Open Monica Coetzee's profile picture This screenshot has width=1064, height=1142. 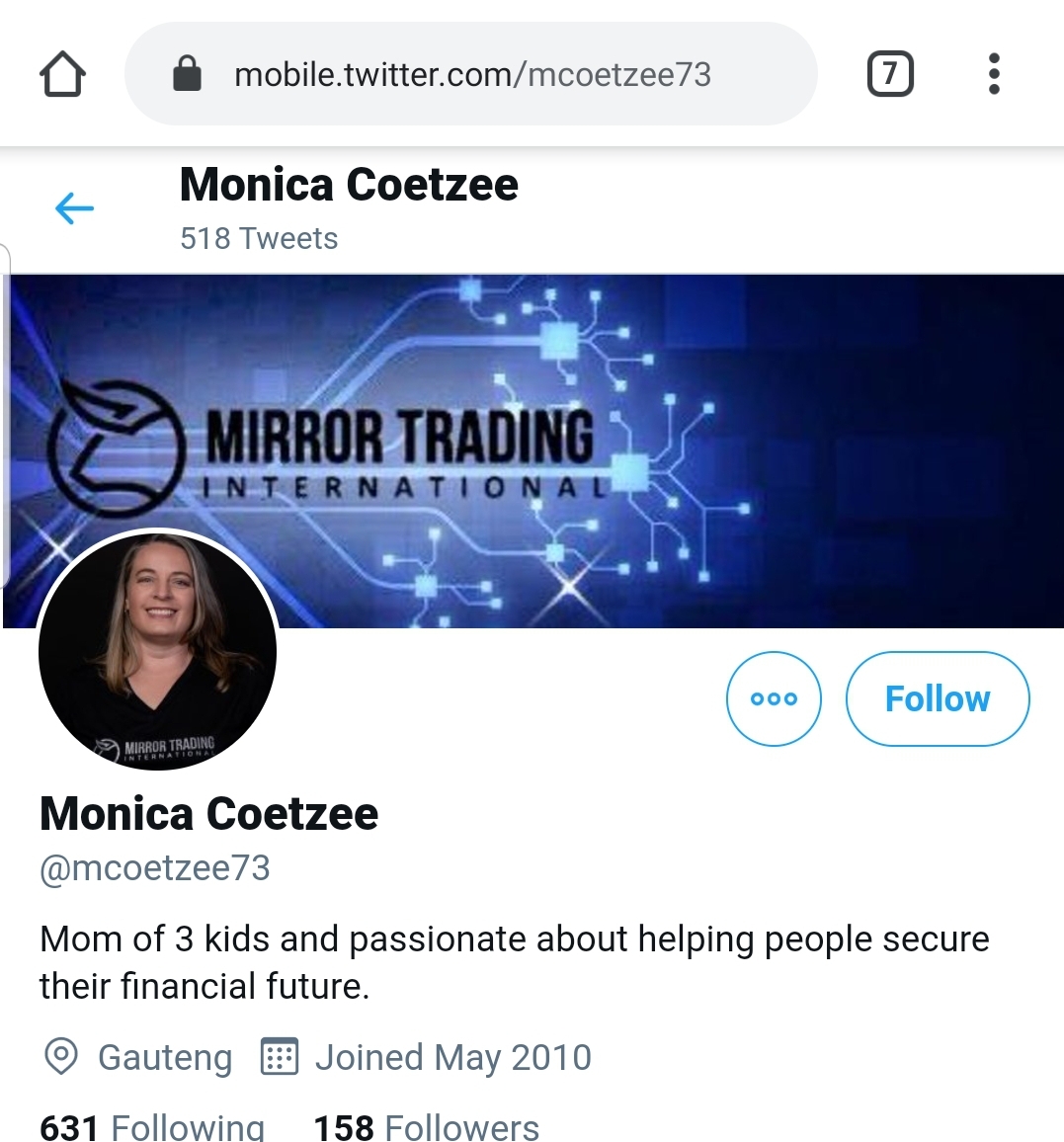pos(158,651)
